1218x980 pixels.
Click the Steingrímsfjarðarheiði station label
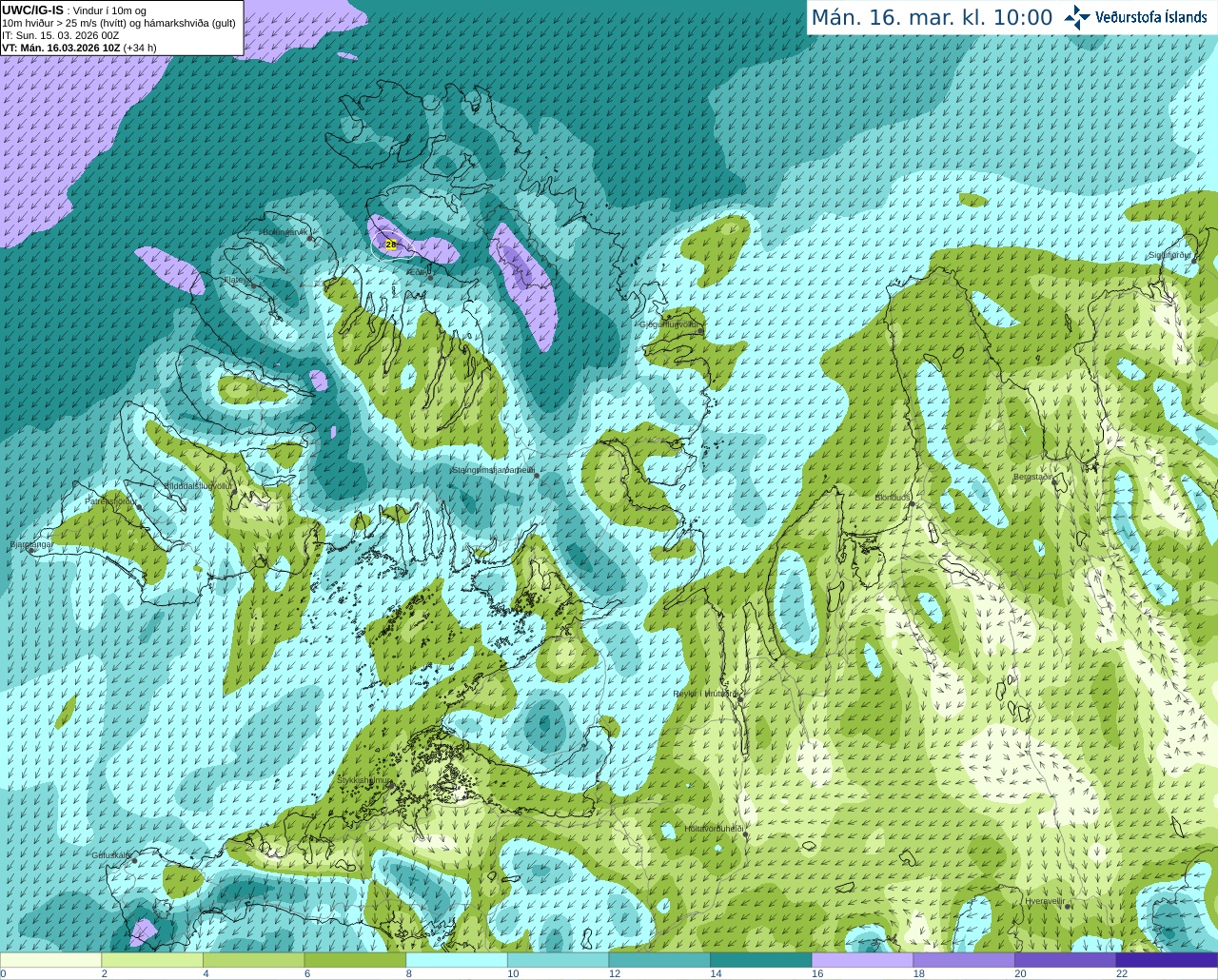coord(492,470)
